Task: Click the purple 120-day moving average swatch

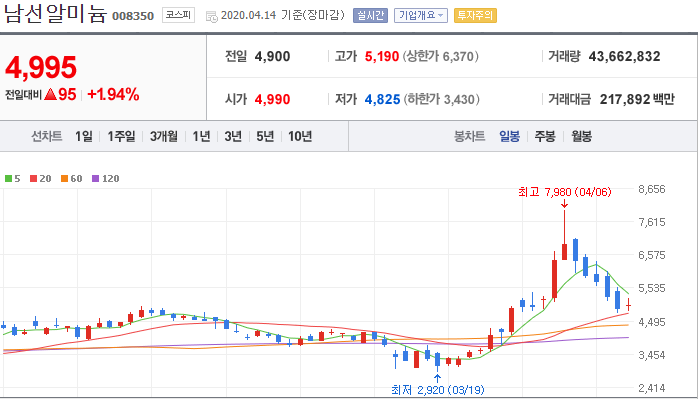Action: tap(96, 179)
